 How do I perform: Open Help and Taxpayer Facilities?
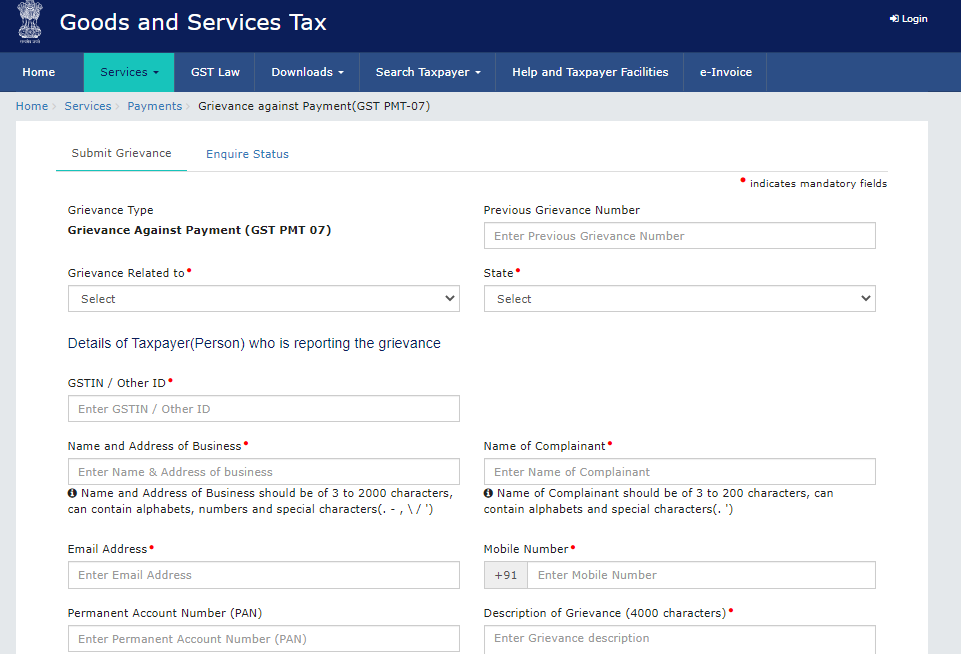click(x=590, y=72)
